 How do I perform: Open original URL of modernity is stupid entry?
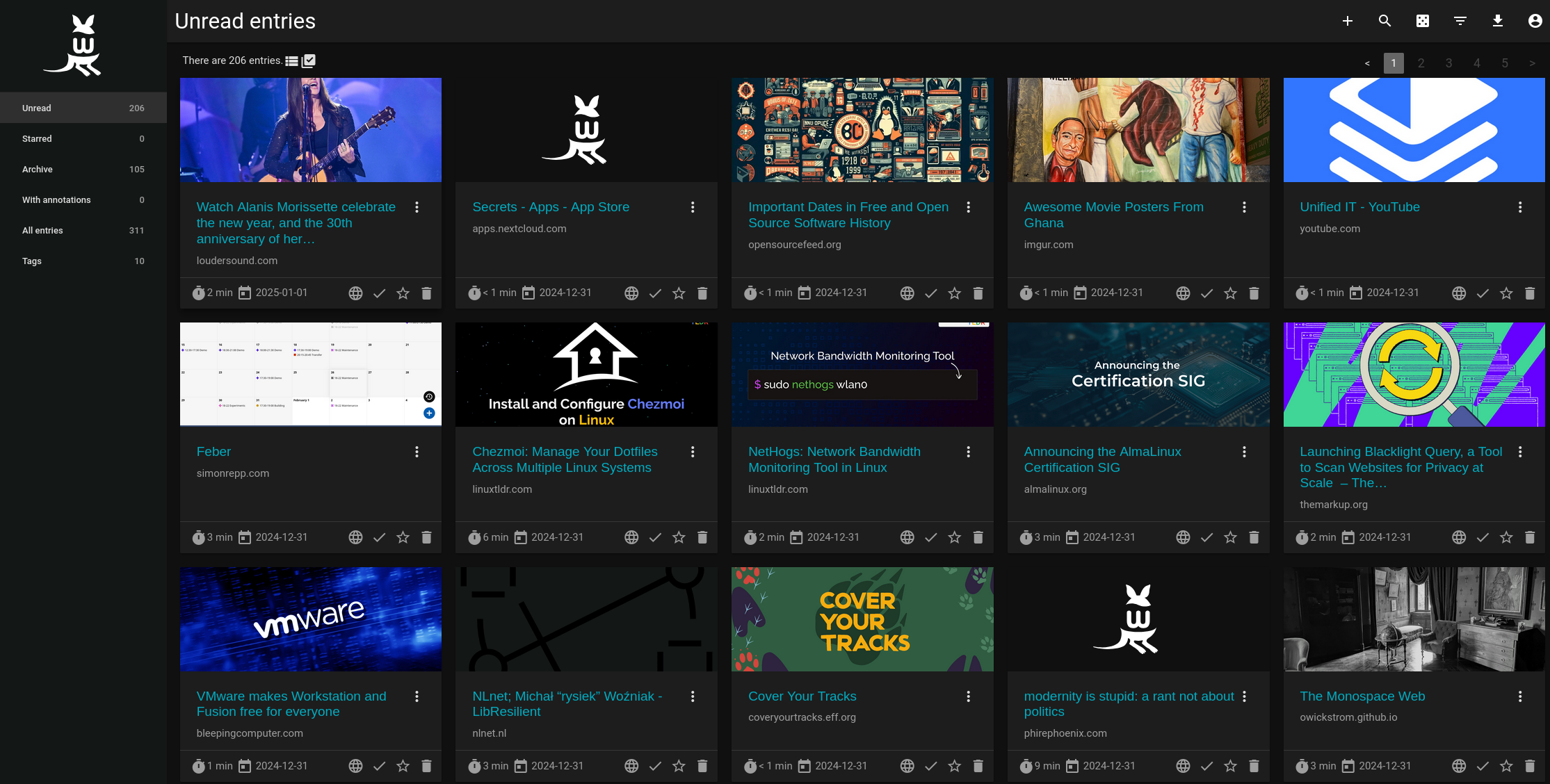coord(1183,766)
